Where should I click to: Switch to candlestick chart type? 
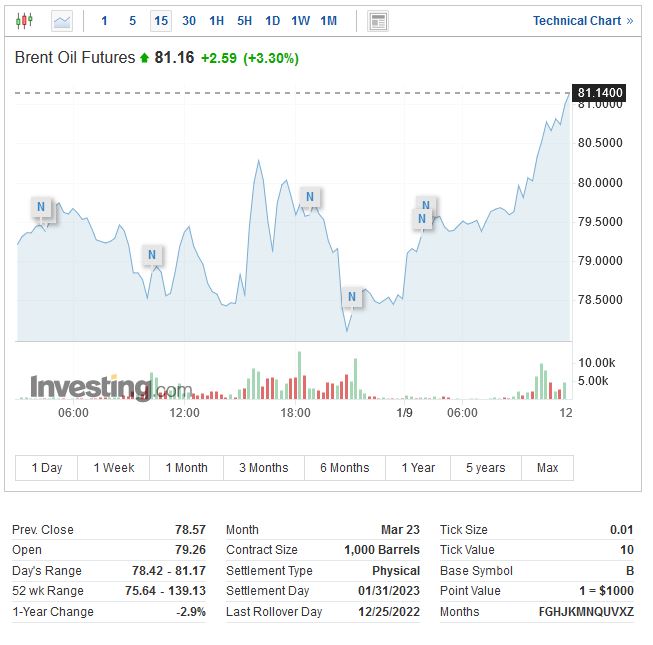pyautogui.click(x=25, y=20)
